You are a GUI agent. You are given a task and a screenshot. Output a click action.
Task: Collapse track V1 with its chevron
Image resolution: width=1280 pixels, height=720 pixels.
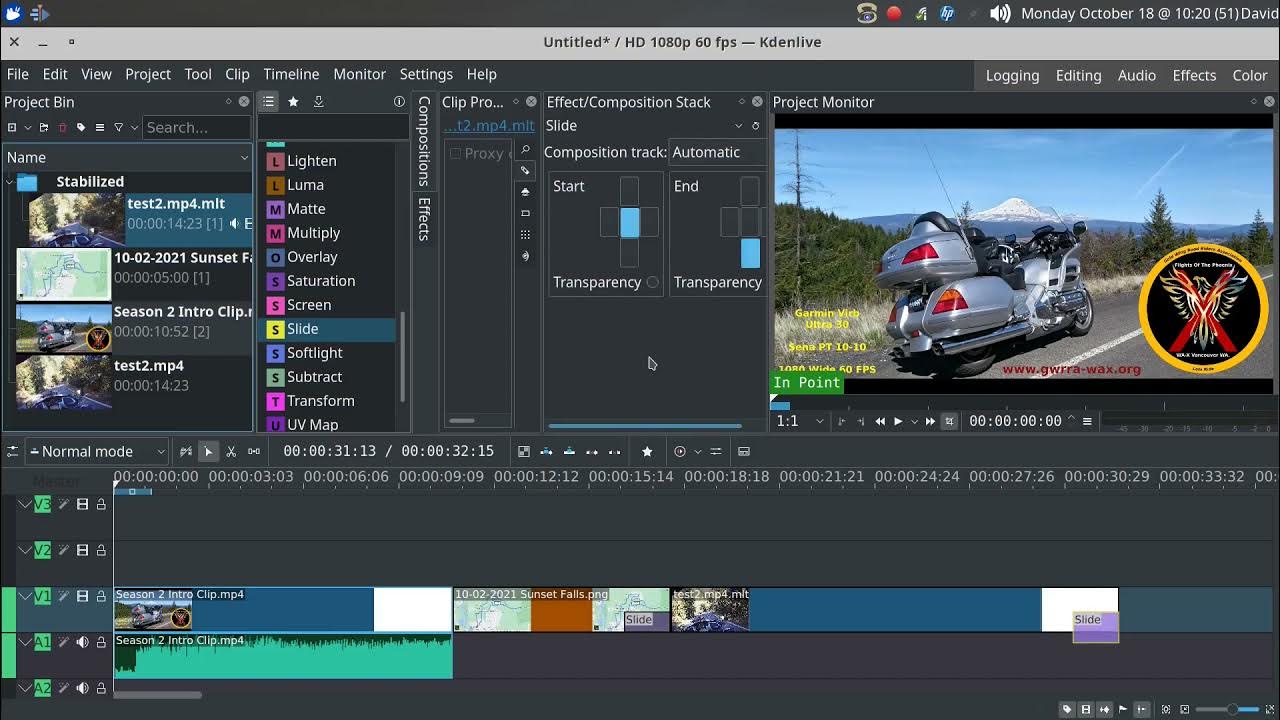click(25, 597)
